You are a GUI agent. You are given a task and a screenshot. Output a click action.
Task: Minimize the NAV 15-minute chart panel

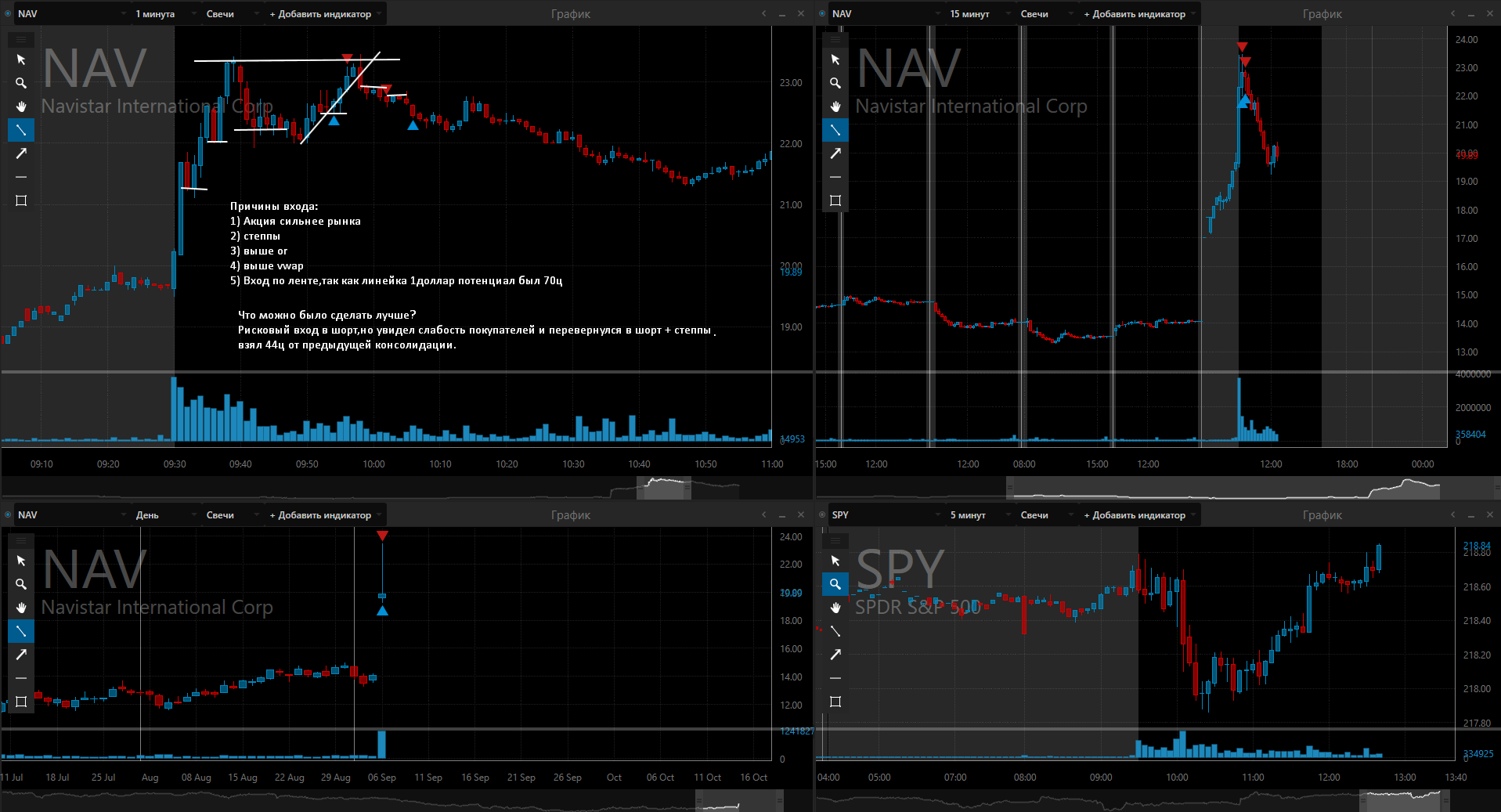coord(1471,13)
